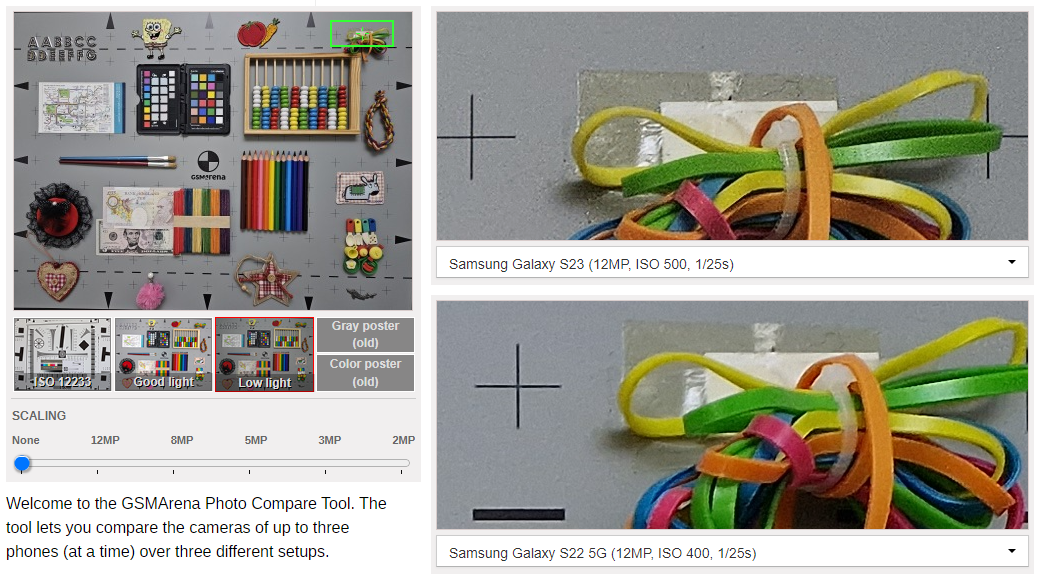1042x575 pixels.
Task: Select the ISO 12233 chart thumbnail
Action: [x=62, y=354]
